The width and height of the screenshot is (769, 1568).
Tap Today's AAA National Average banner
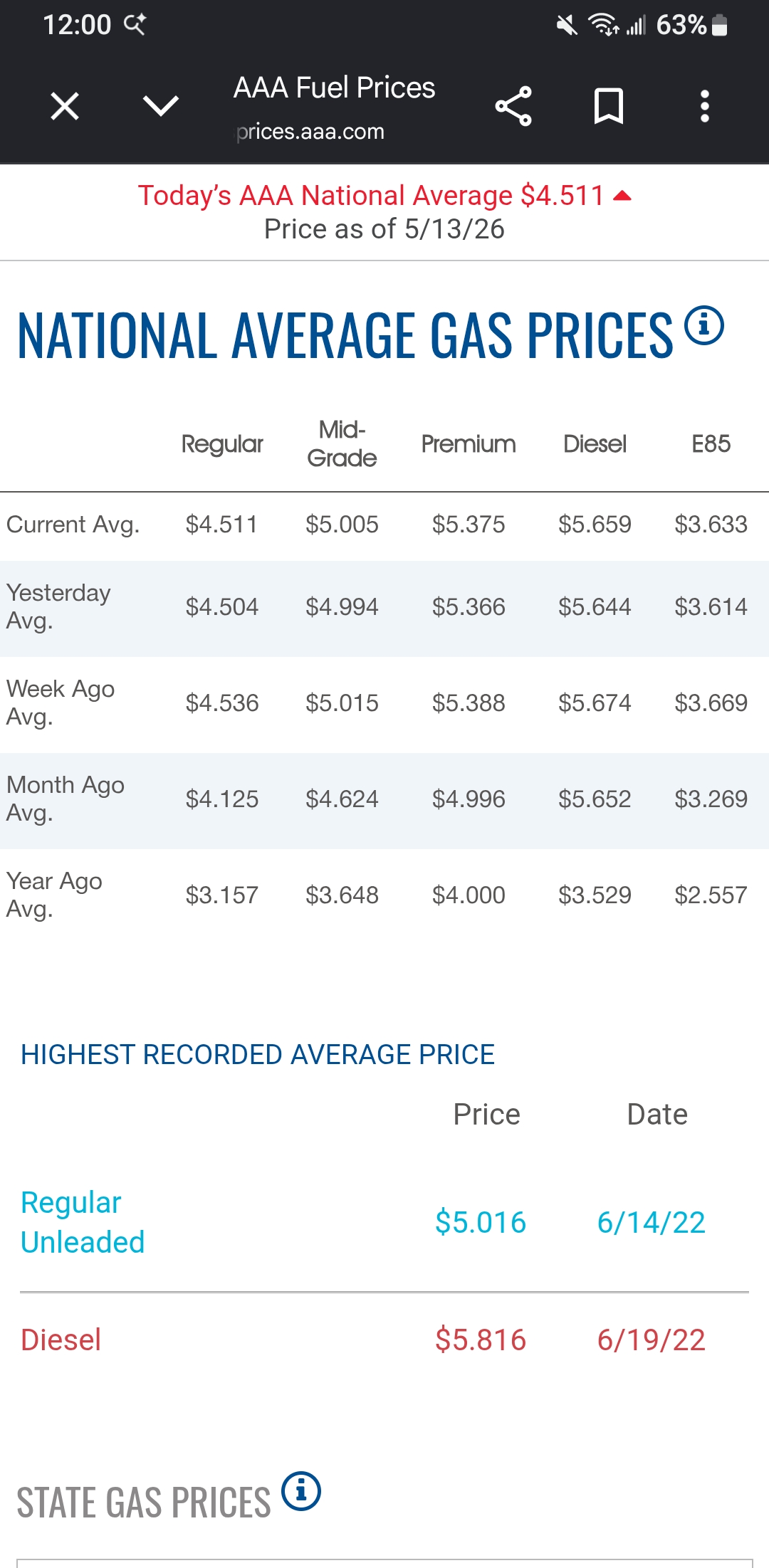(384, 212)
